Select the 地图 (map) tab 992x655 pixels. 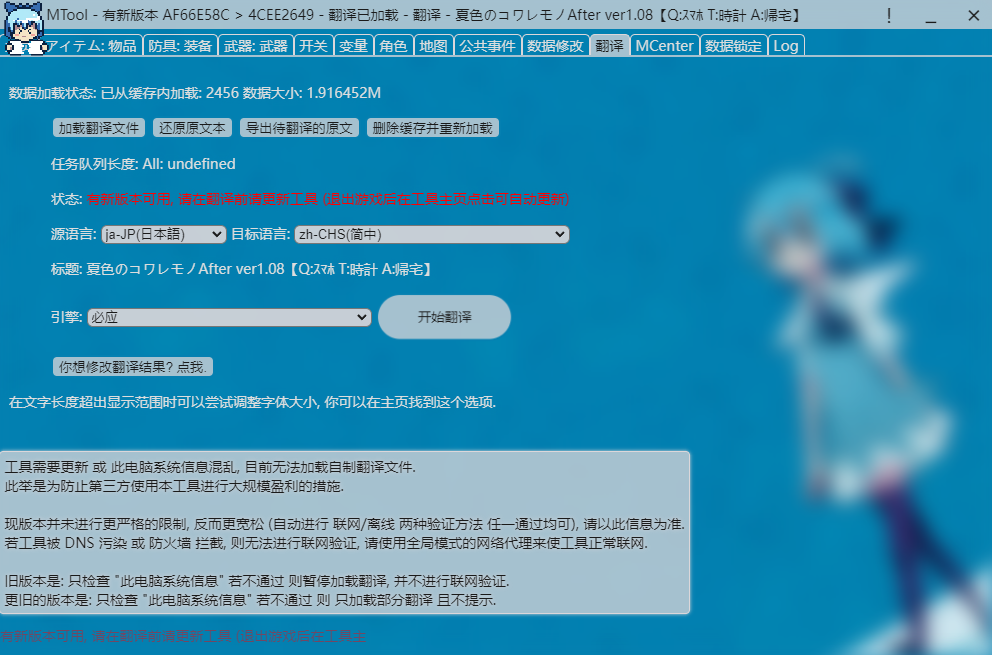(432, 45)
